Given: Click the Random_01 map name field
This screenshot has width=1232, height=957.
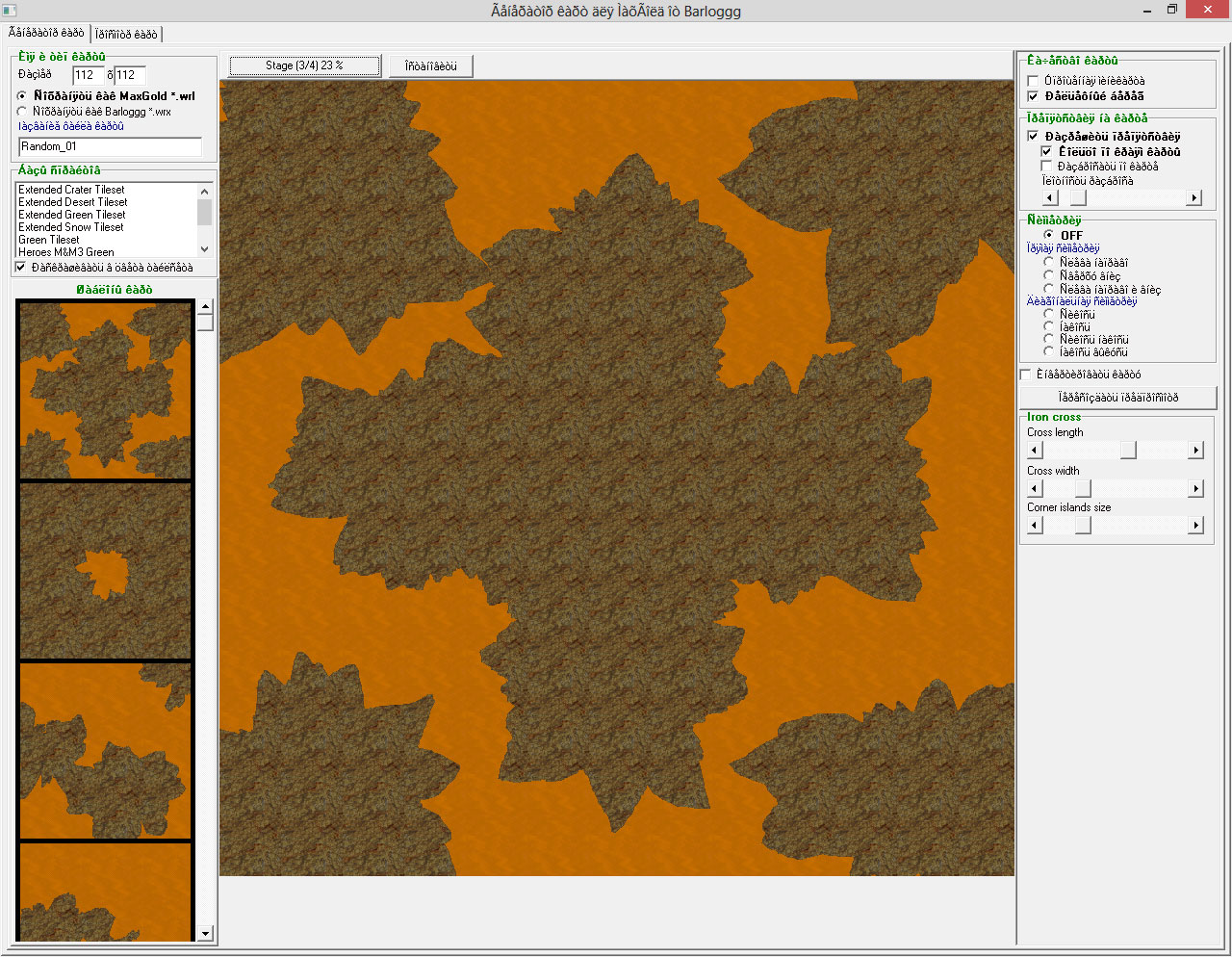Looking at the screenshot, I should 111,146.
